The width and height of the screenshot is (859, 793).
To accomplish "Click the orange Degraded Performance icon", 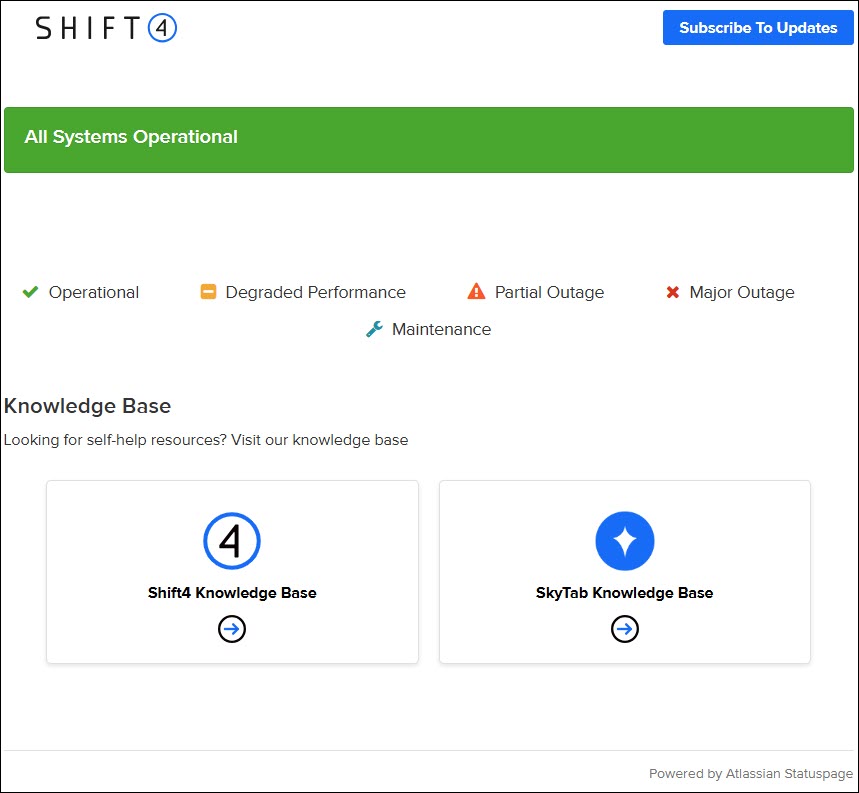I will click(208, 292).
